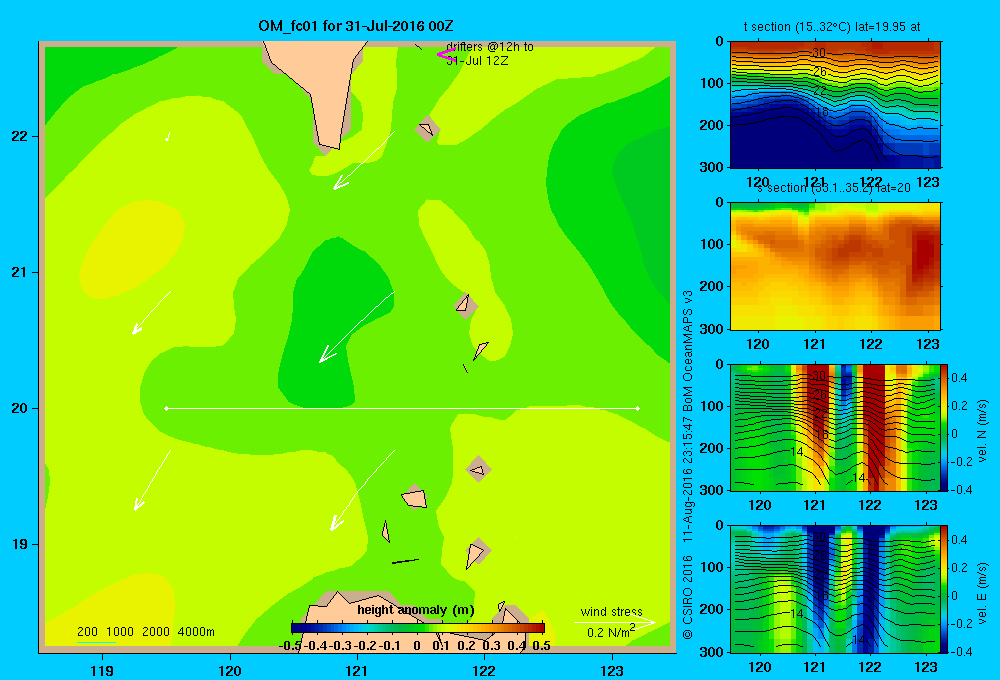The height and width of the screenshot is (680, 1000).
Task: Click the southern tip of Taiwan landmass
Action: tap(330, 145)
